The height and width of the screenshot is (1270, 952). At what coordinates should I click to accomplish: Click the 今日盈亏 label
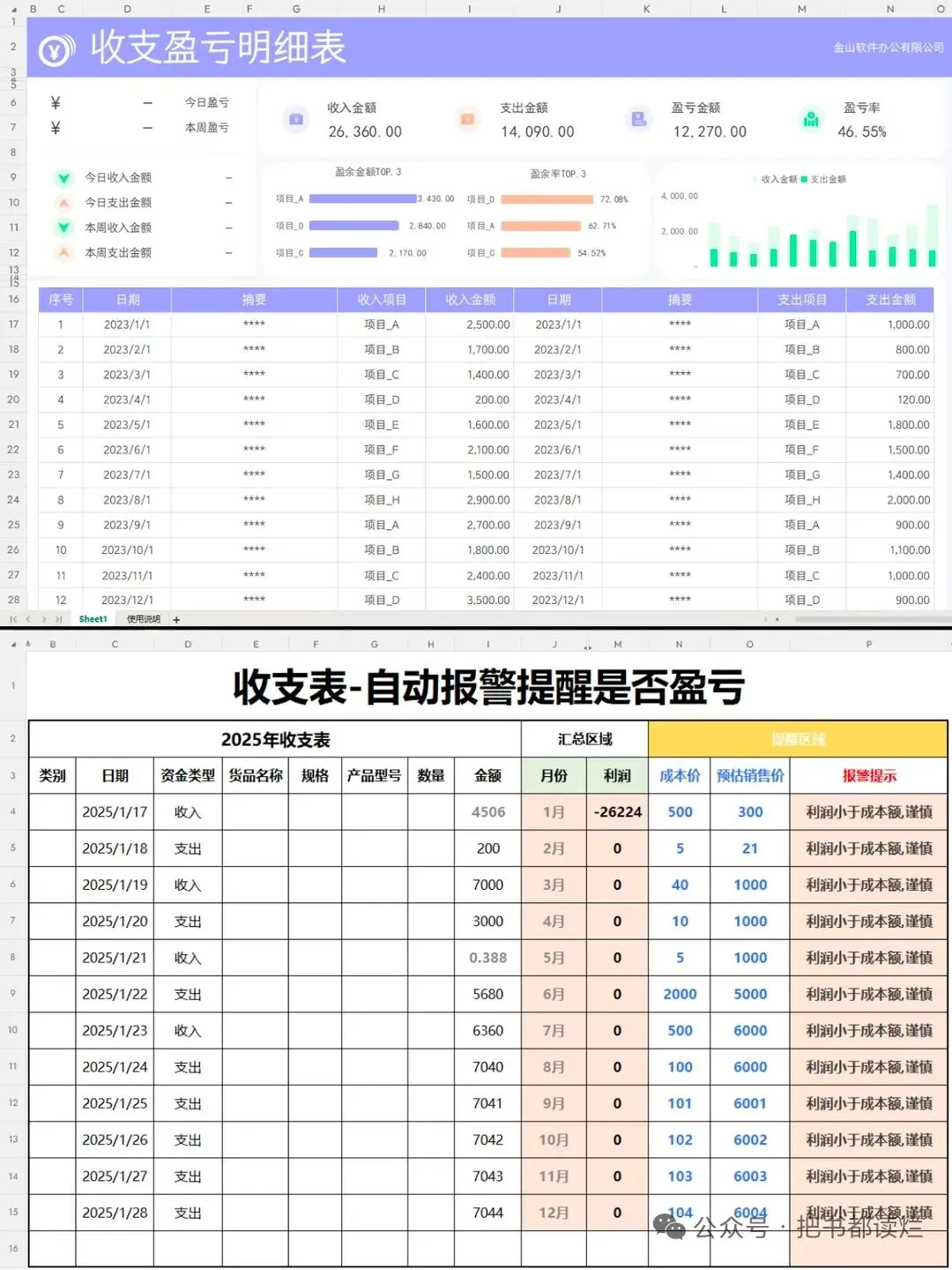click(206, 102)
